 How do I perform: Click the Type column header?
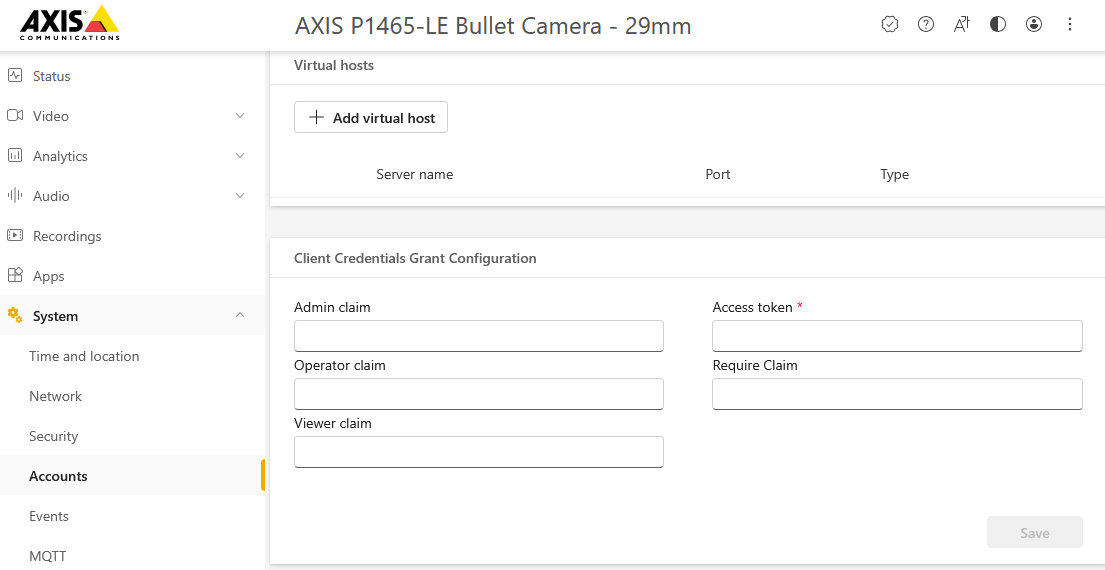tap(894, 174)
